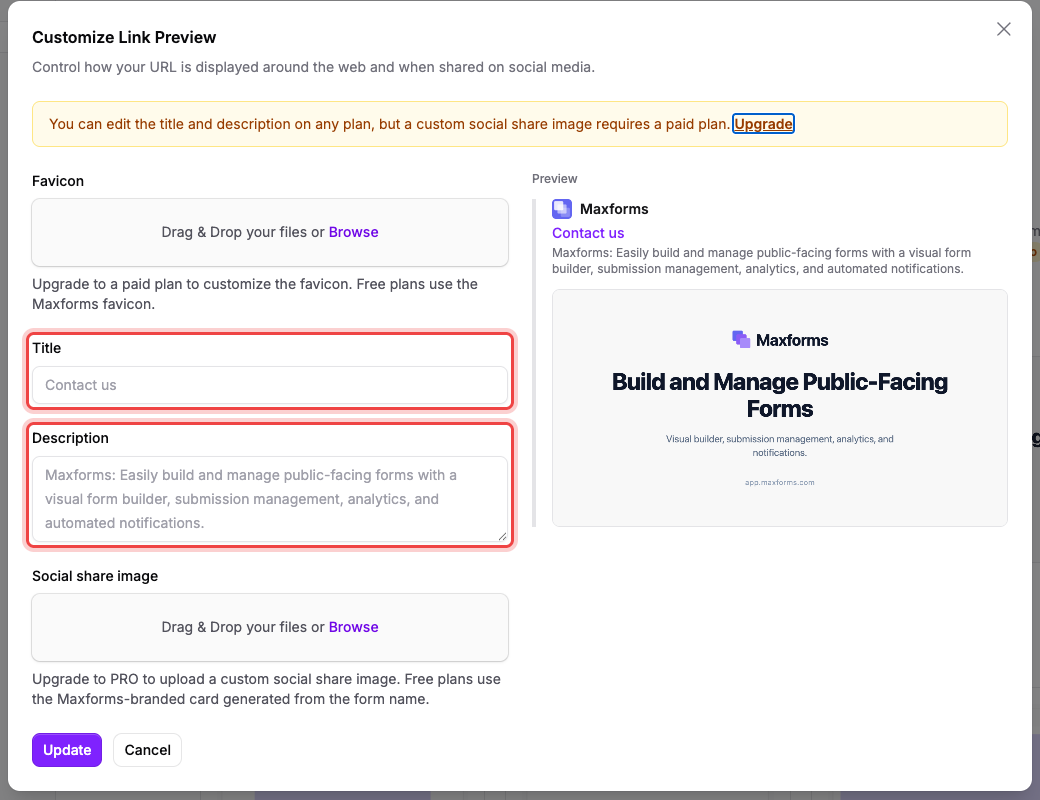Image resolution: width=1040 pixels, height=800 pixels.
Task: Click the social share card thumbnail preview
Action: [x=779, y=408]
